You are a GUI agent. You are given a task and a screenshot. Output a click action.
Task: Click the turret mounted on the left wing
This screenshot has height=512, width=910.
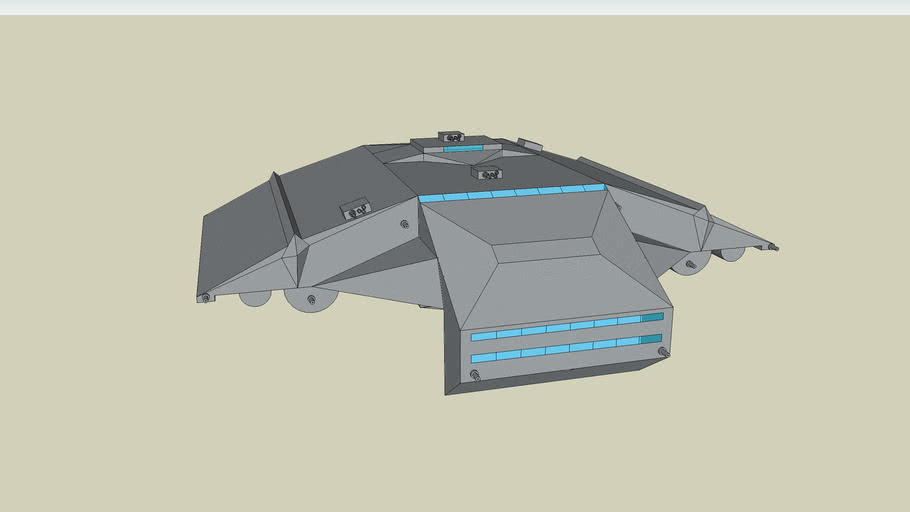[x=355, y=210]
